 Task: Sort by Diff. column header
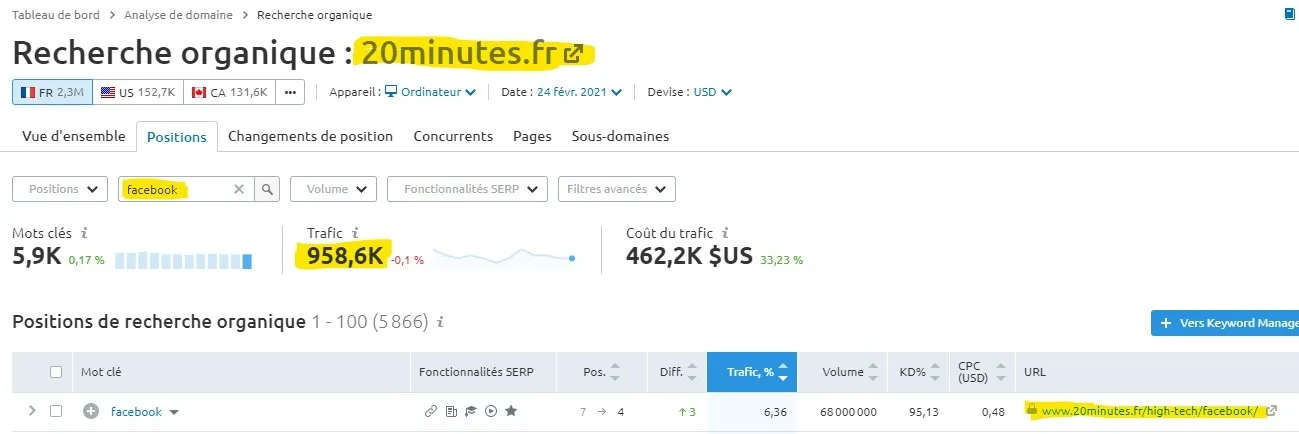(676, 372)
